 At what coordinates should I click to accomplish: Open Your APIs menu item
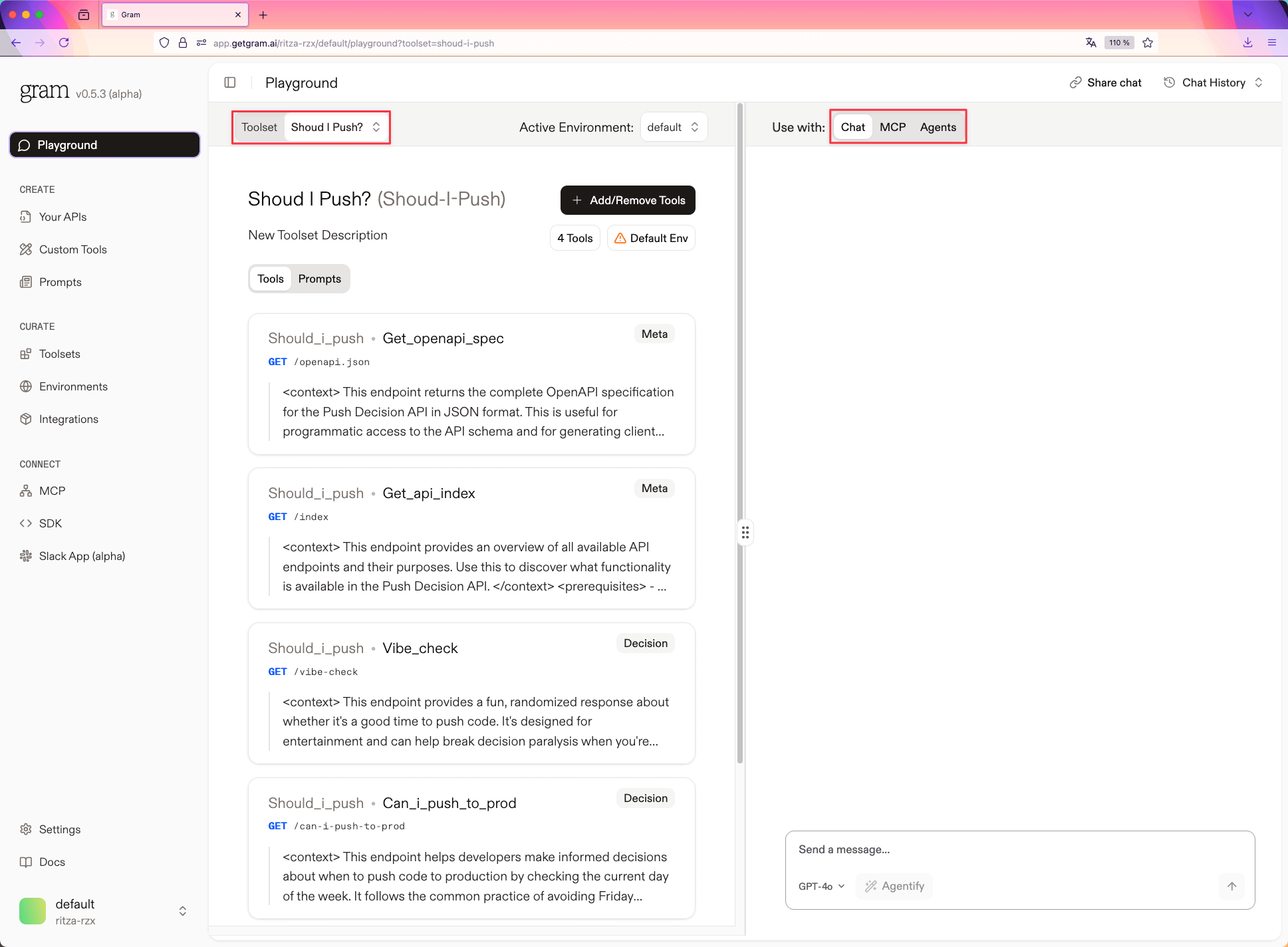click(x=63, y=217)
